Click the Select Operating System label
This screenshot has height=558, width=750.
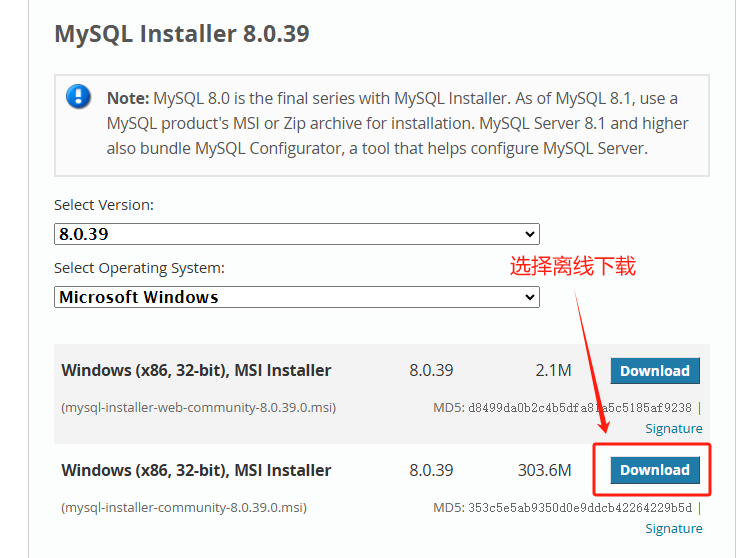coord(139,268)
